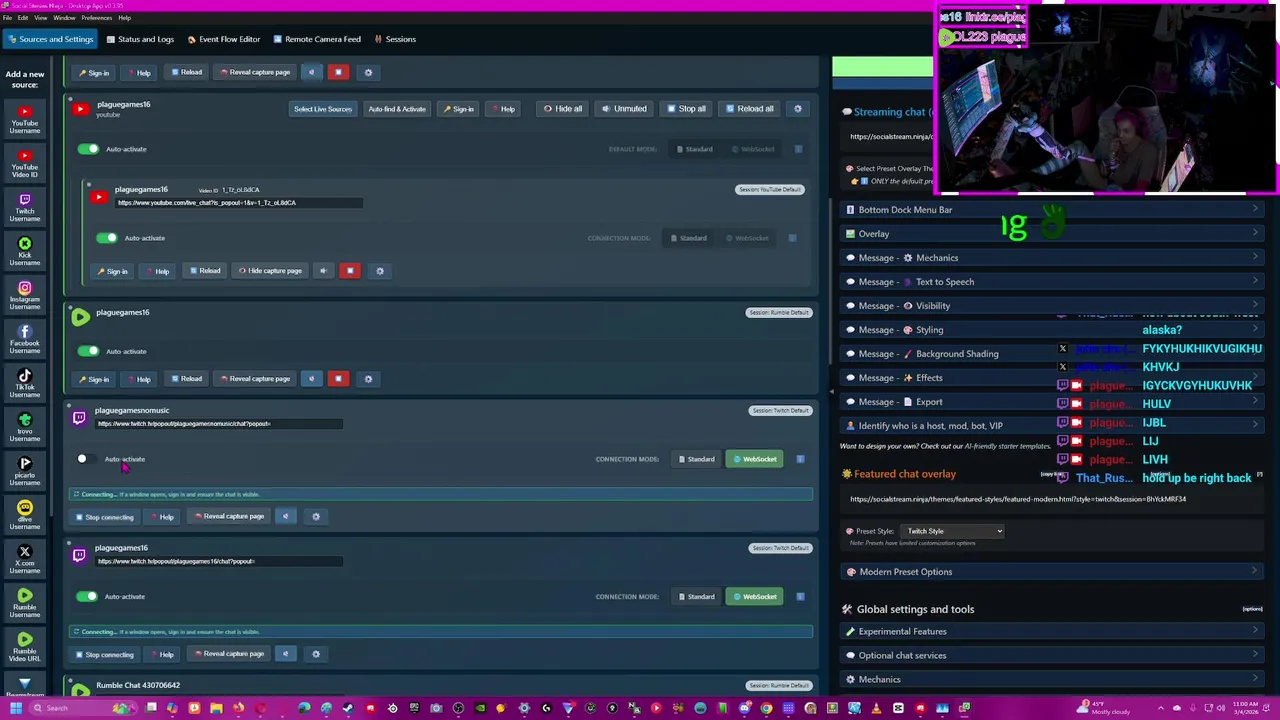Screen dimensions: 1280x720
Task: Expand Message - Text to Speech section
Action: tap(1052, 282)
